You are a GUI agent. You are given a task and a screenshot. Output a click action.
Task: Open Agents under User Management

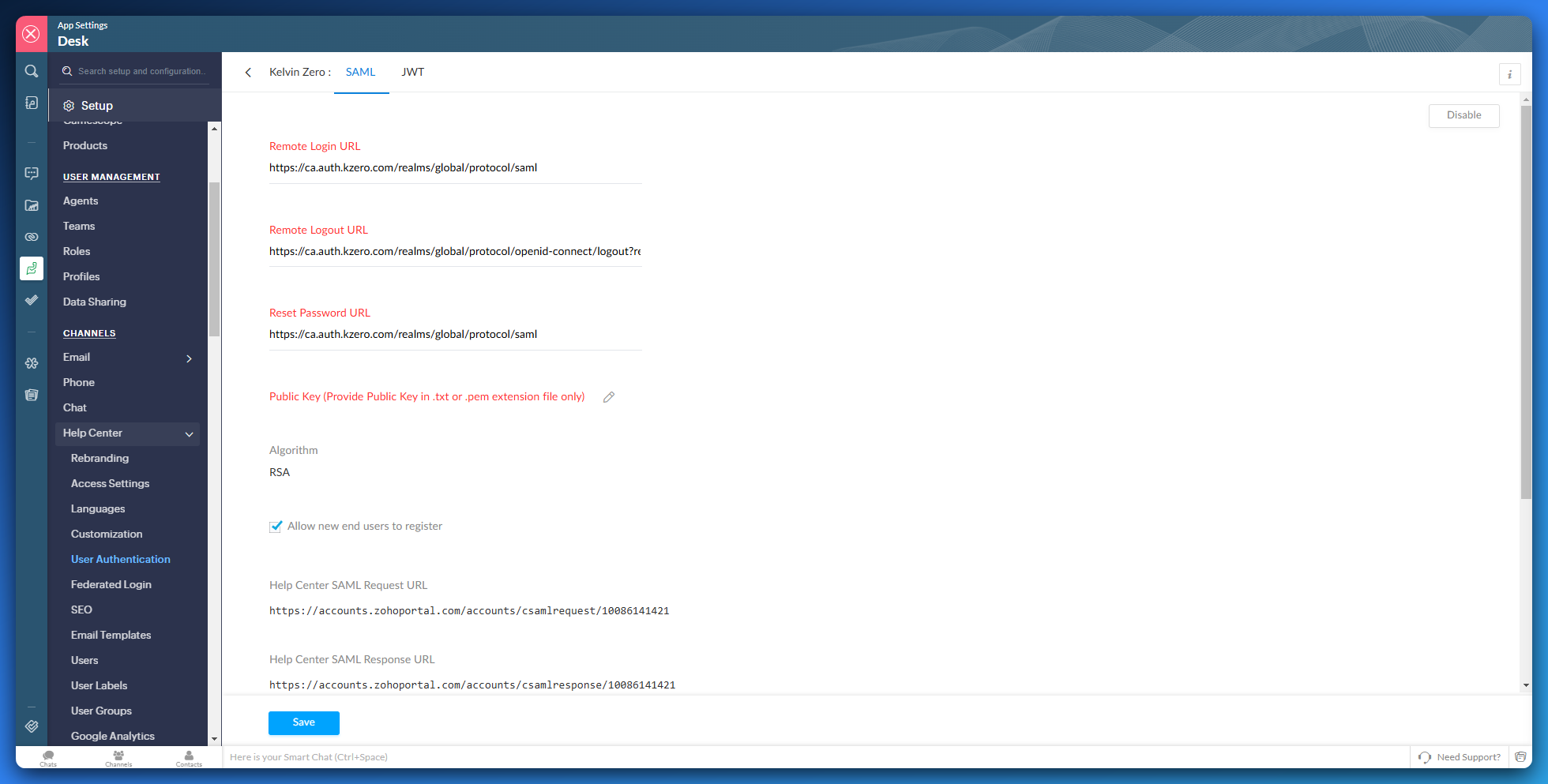click(x=81, y=201)
